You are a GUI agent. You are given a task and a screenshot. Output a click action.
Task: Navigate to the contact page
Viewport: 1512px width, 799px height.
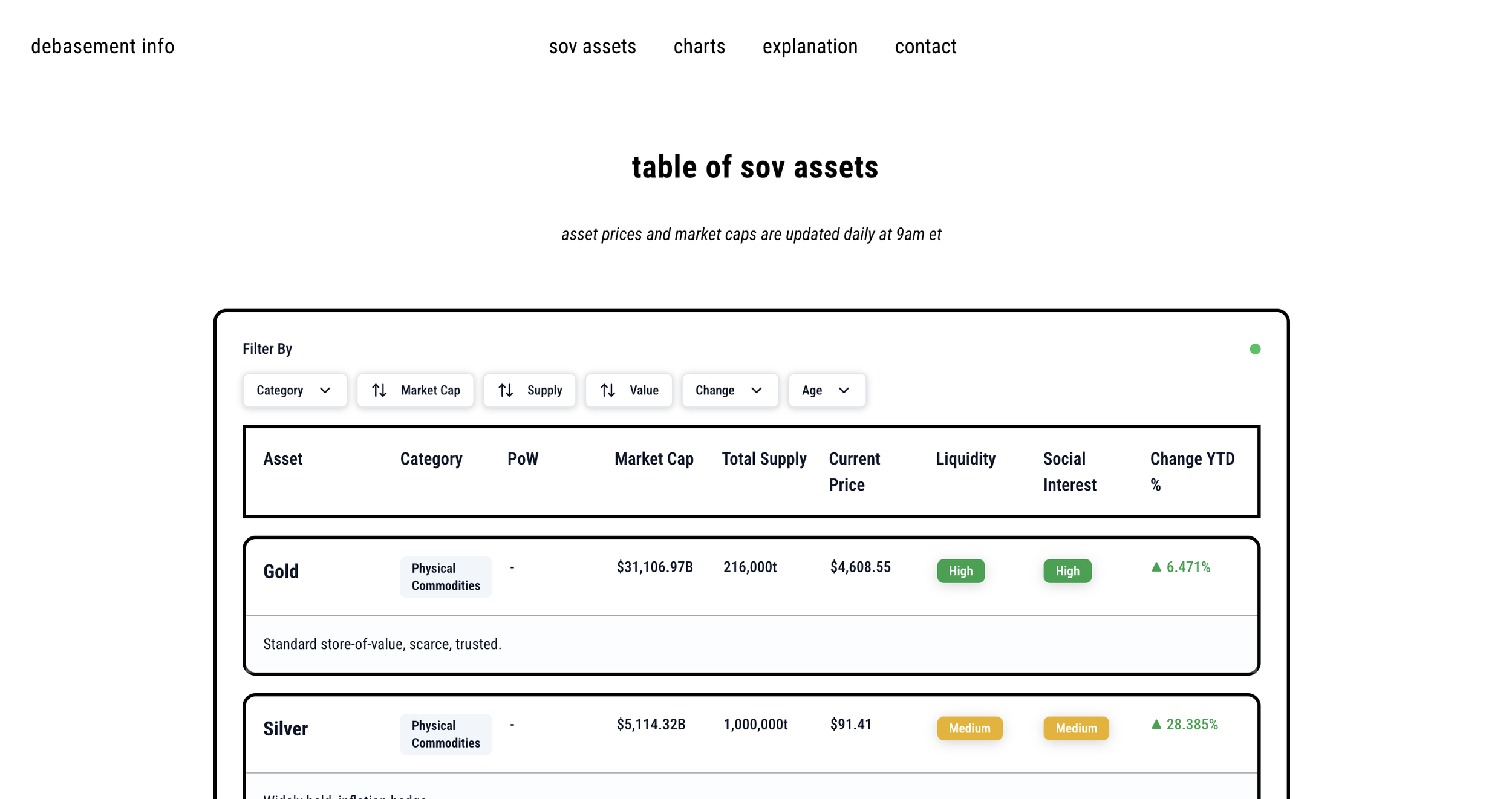coord(925,47)
